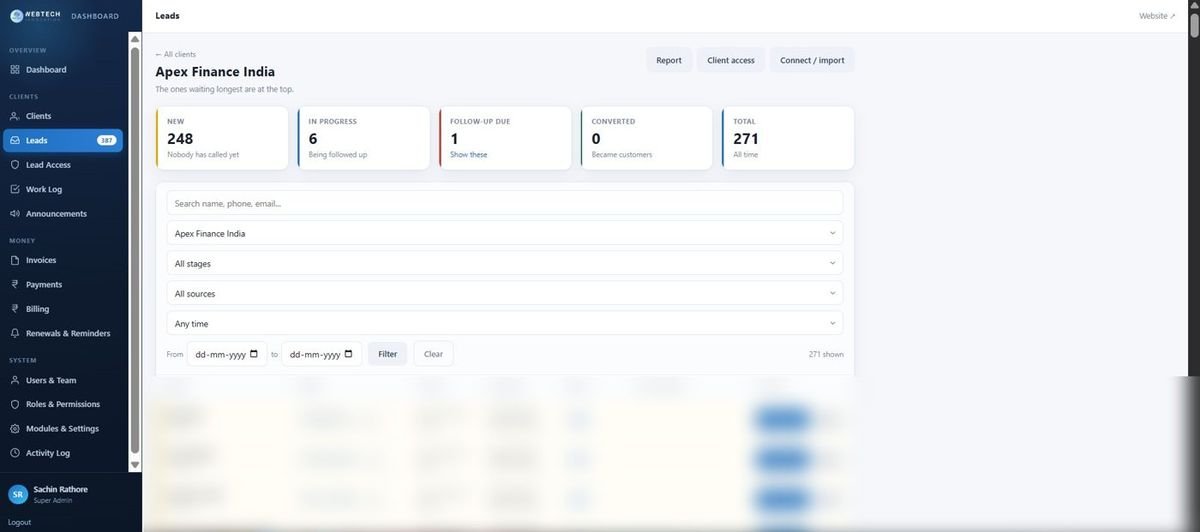Open the All sources dropdown

(x=505, y=293)
